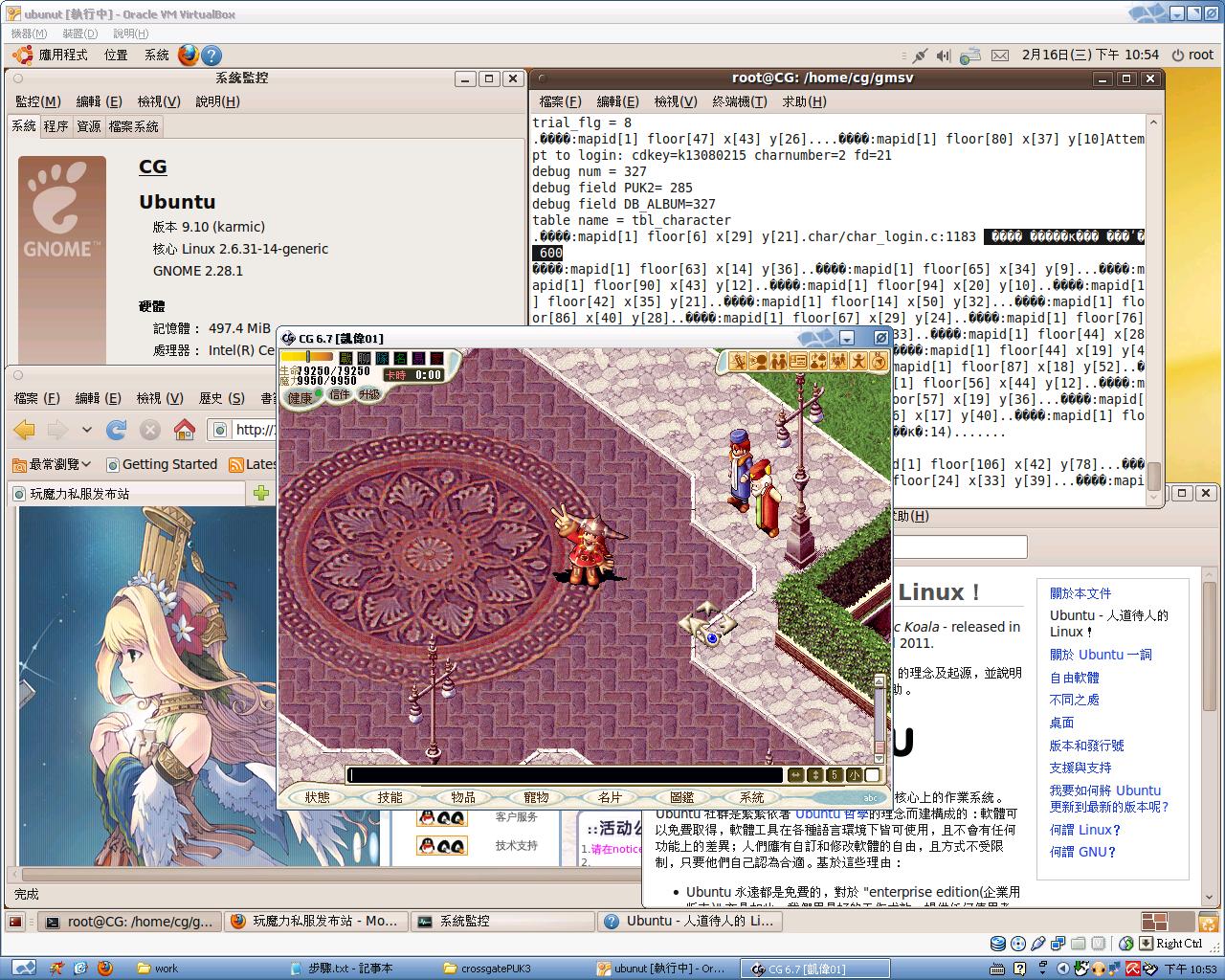
Task: Toggle the 隊 team chat channel in game
Action: pyautogui.click(x=382, y=358)
